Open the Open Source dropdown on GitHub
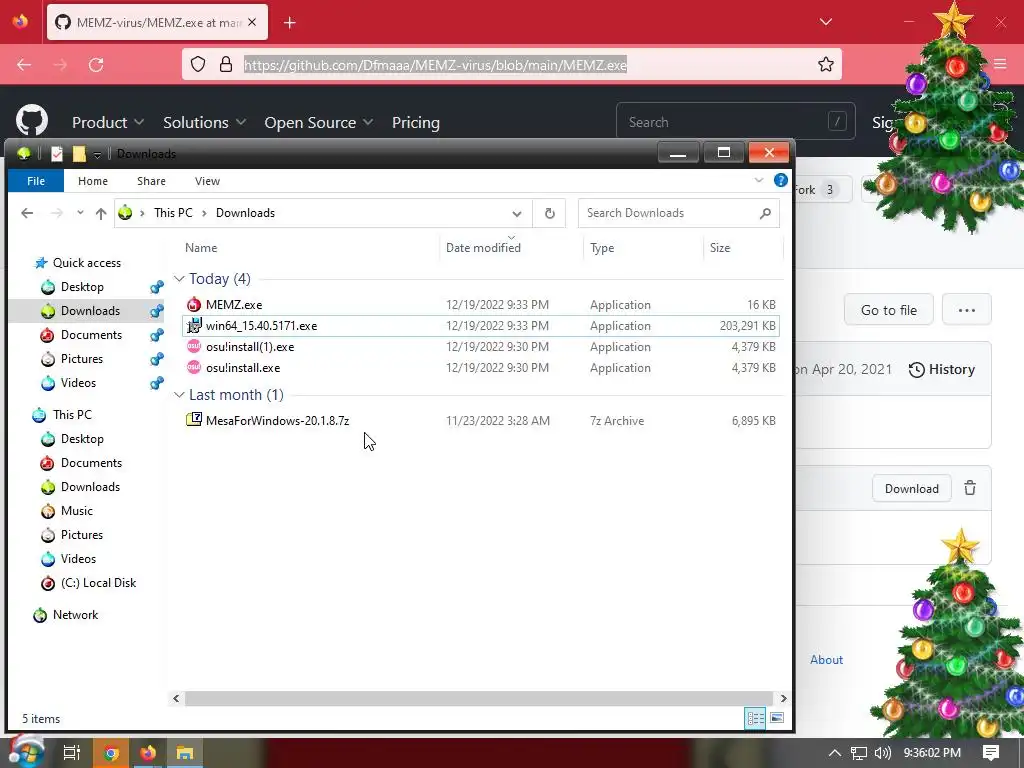 (x=318, y=122)
